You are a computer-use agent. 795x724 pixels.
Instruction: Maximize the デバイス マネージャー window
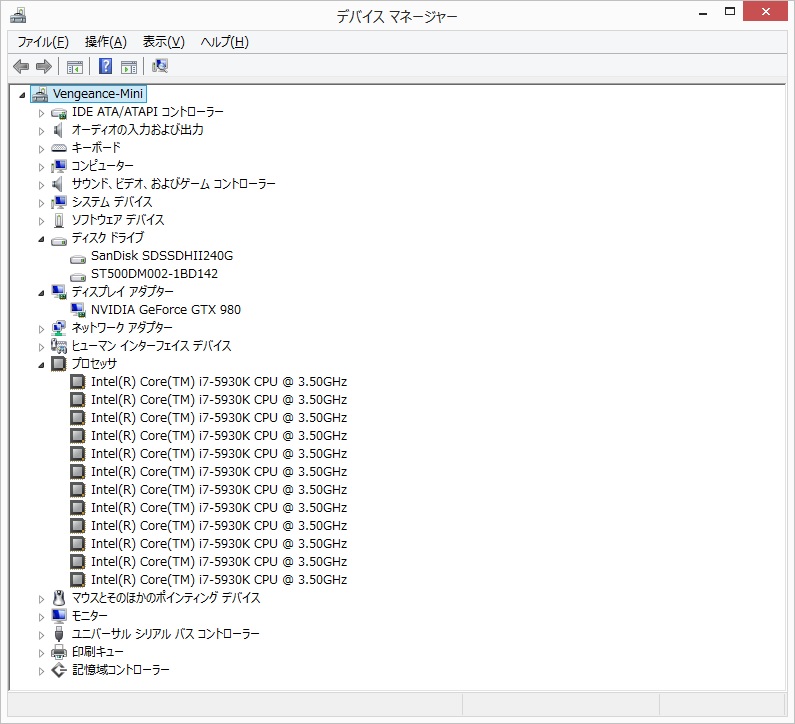(730, 12)
